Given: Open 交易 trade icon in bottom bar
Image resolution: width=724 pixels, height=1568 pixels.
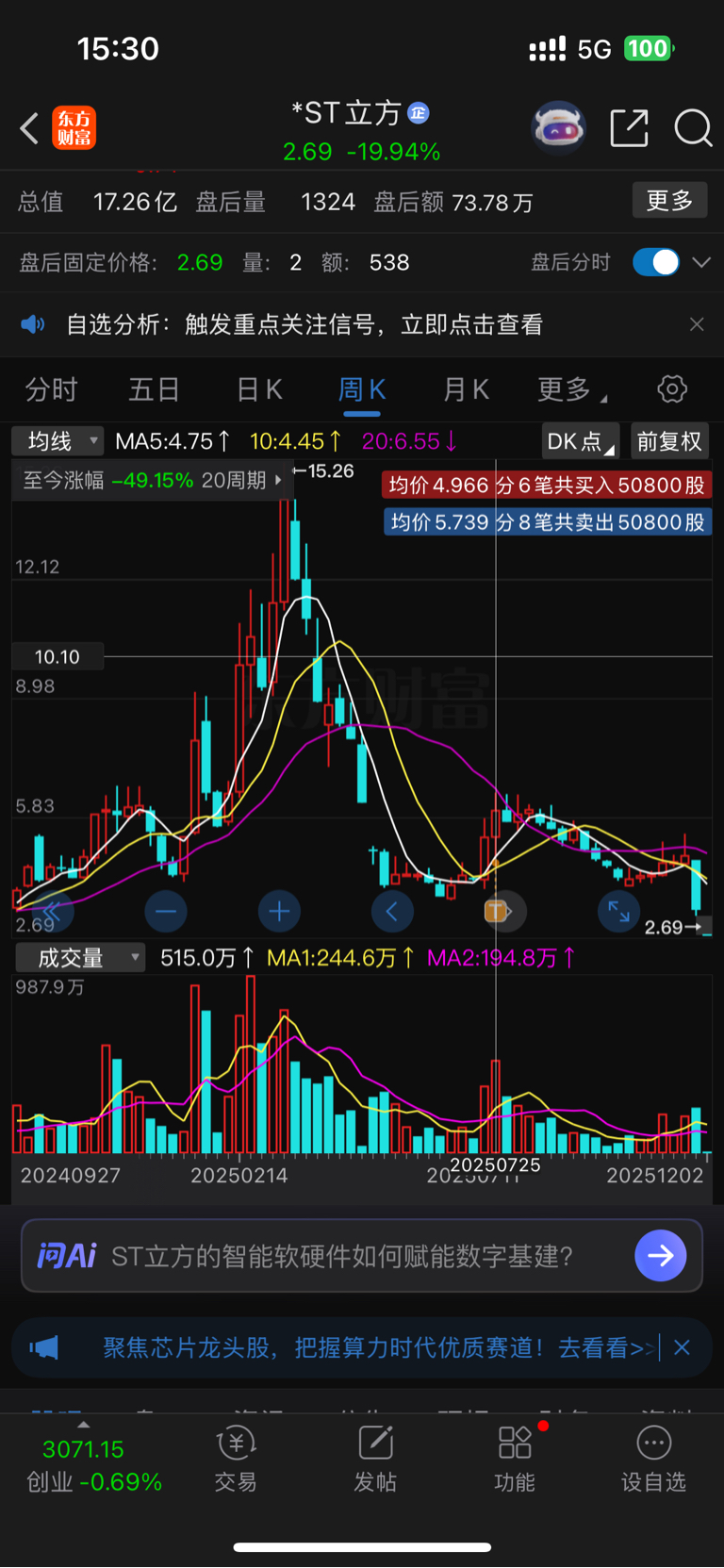Looking at the screenshot, I should (236, 1459).
